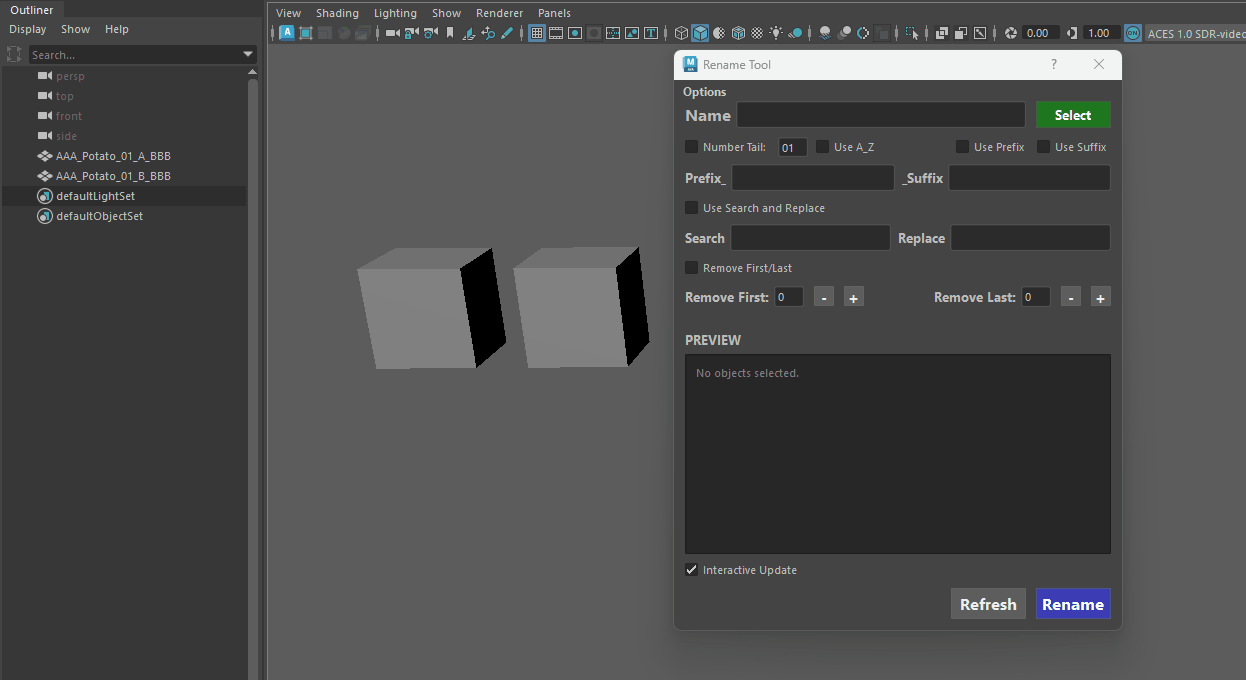Viewport: 1246px width, 680px height.
Task: Toggle 2D Pan/Zoom icon
Action: [x=488, y=33]
